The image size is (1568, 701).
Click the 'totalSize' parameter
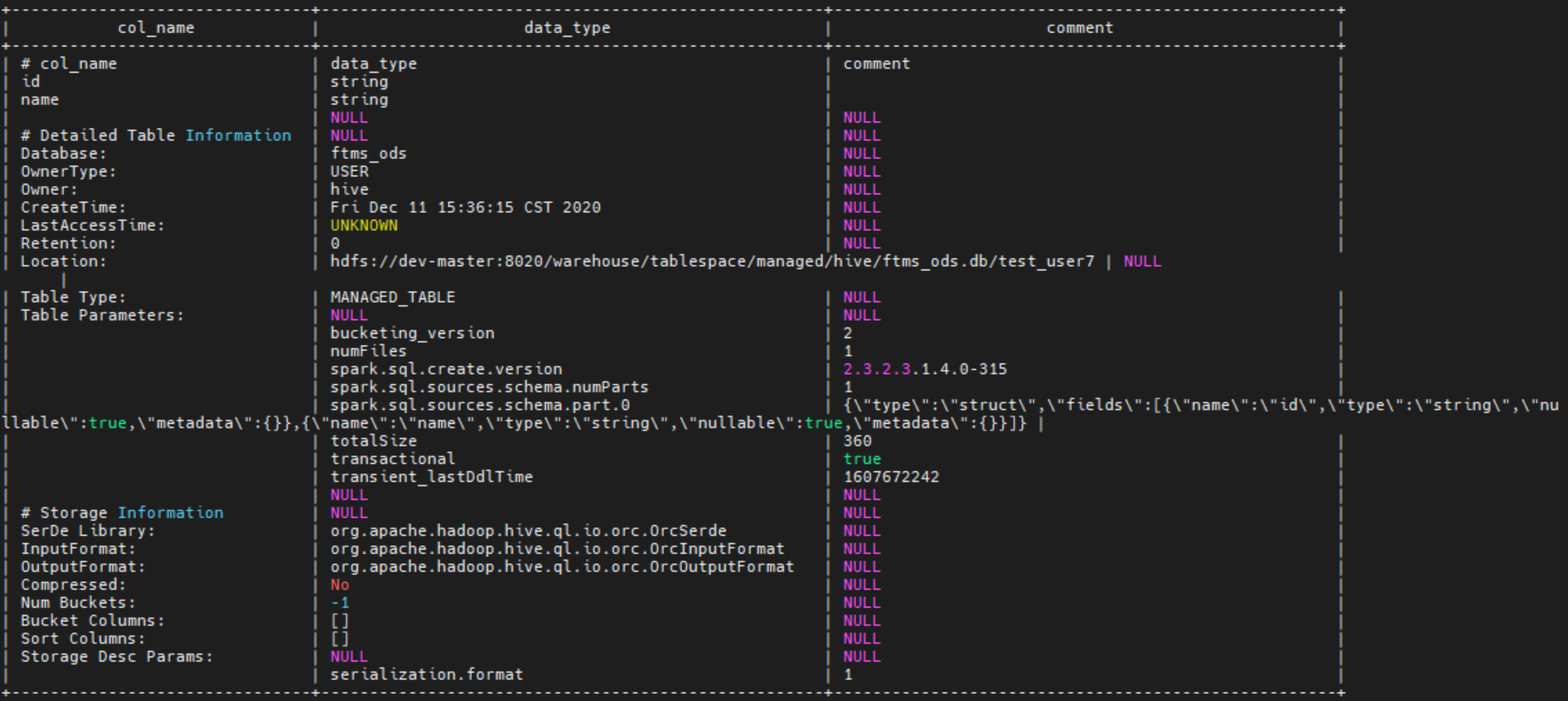point(374,441)
